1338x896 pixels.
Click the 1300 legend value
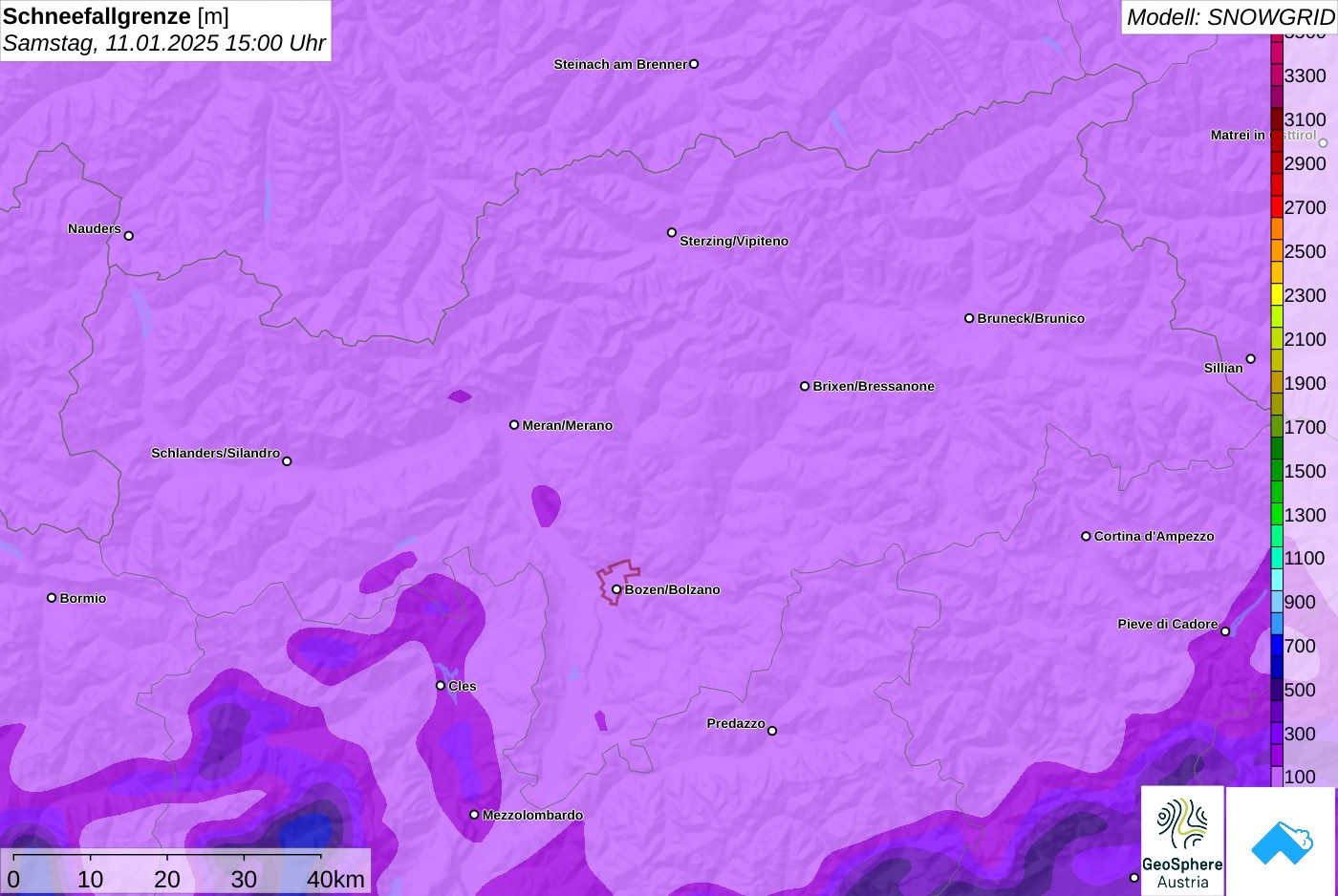tap(1306, 516)
